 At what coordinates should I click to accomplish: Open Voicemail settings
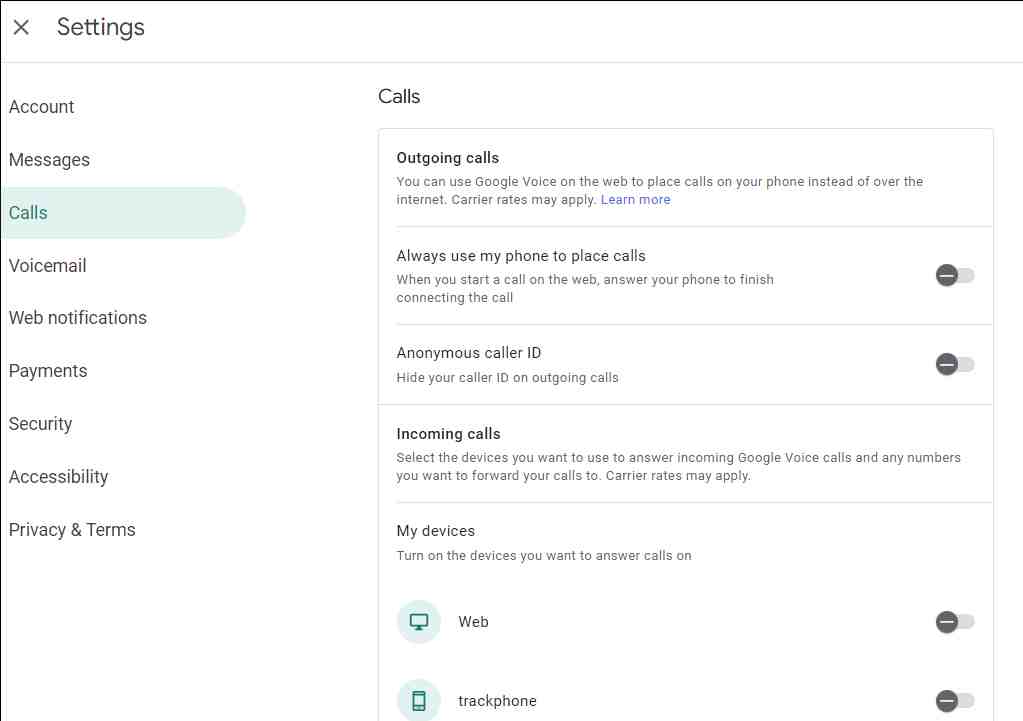pos(47,266)
